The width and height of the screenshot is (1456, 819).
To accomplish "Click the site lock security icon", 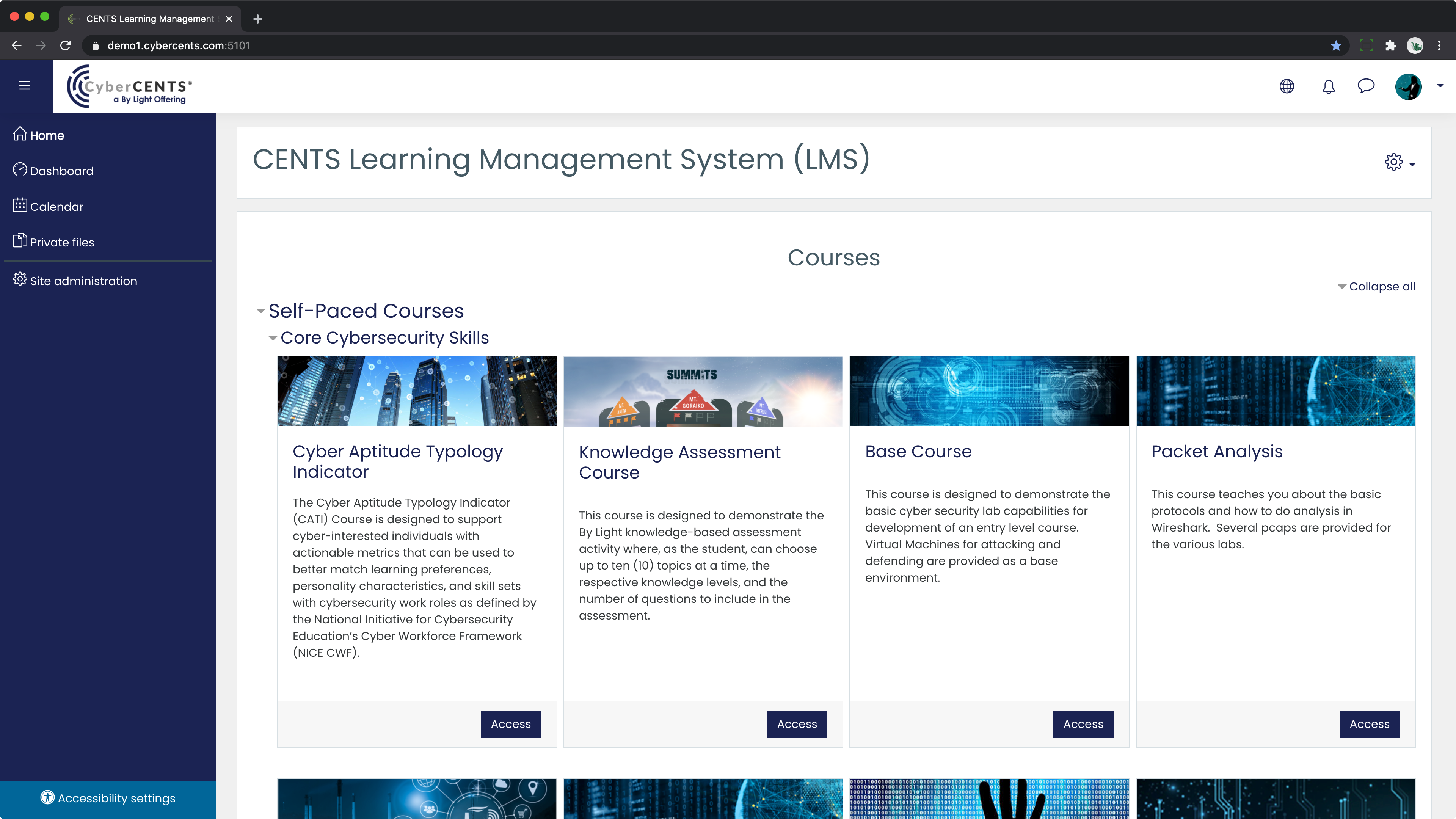I will pyautogui.click(x=96, y=46).
